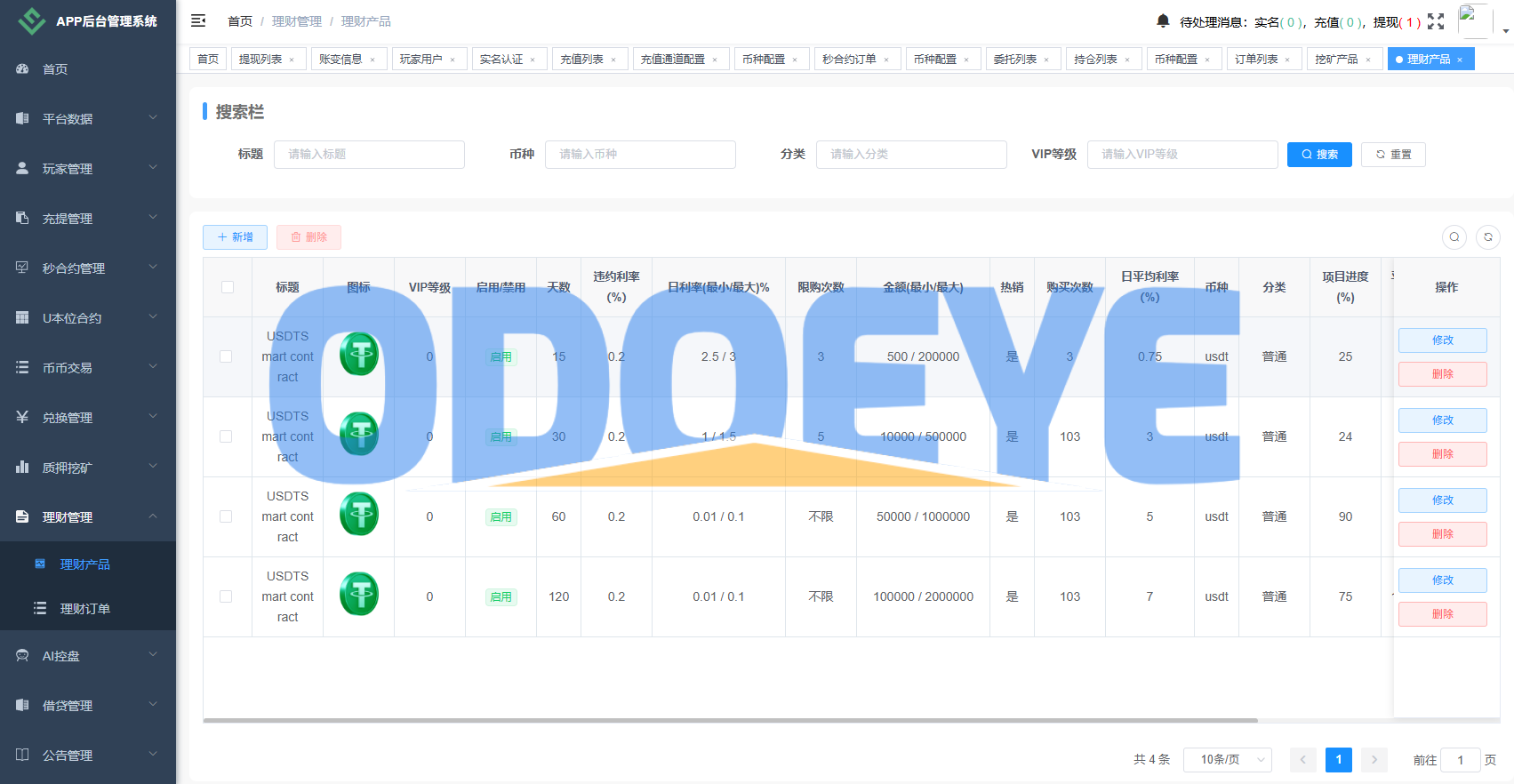
Task: Open the user avatar image
Action: coord(1475,21)
